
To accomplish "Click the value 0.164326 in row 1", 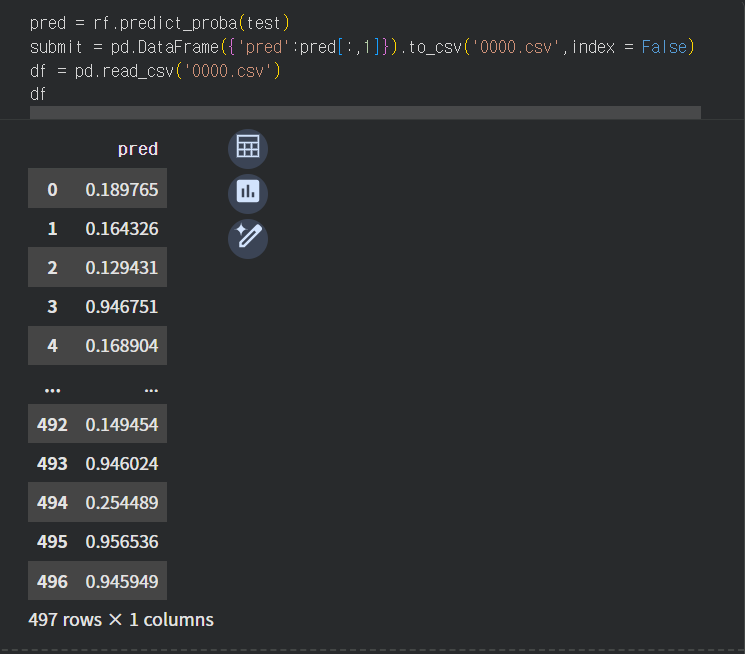I will (x=121, y=229).
